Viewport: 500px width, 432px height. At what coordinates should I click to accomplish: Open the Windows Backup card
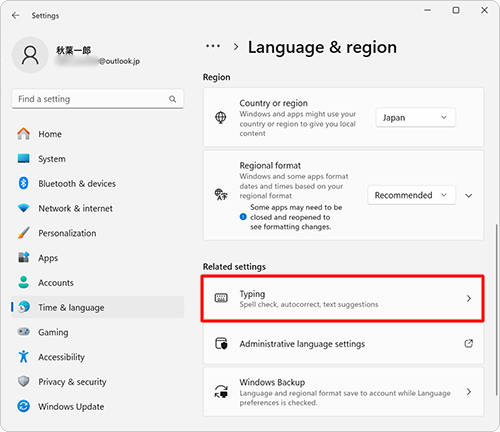pos(343,392)
